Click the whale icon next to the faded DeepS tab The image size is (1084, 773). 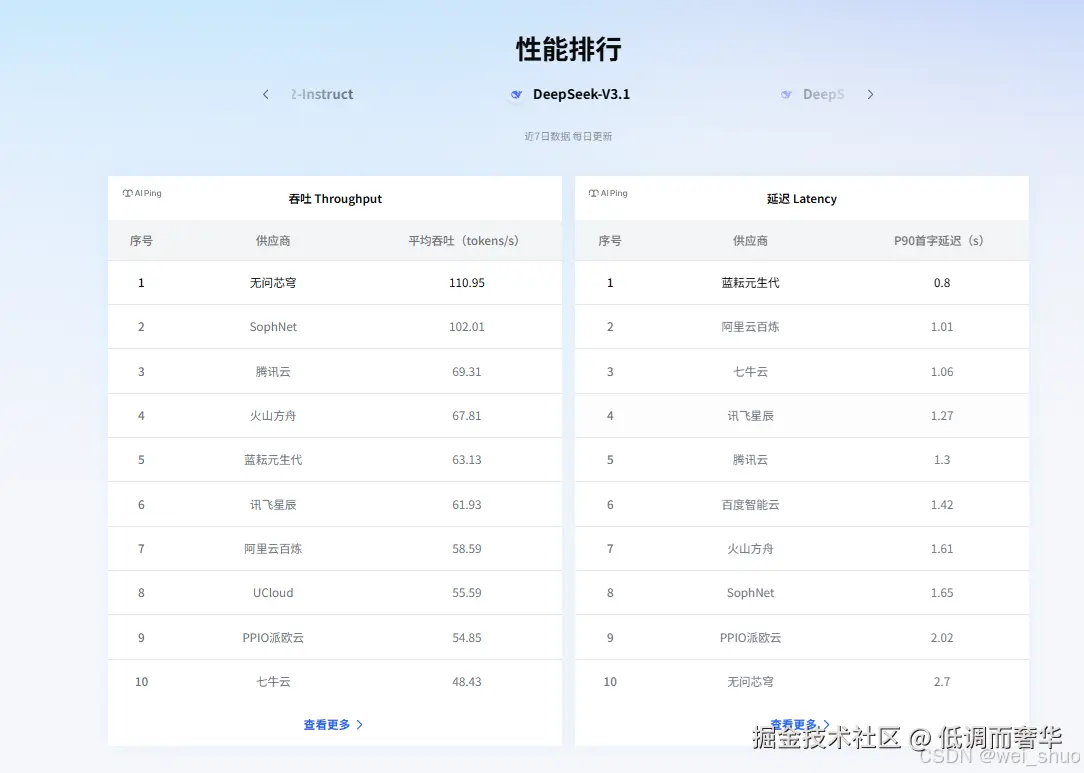(x=787, y=94)
